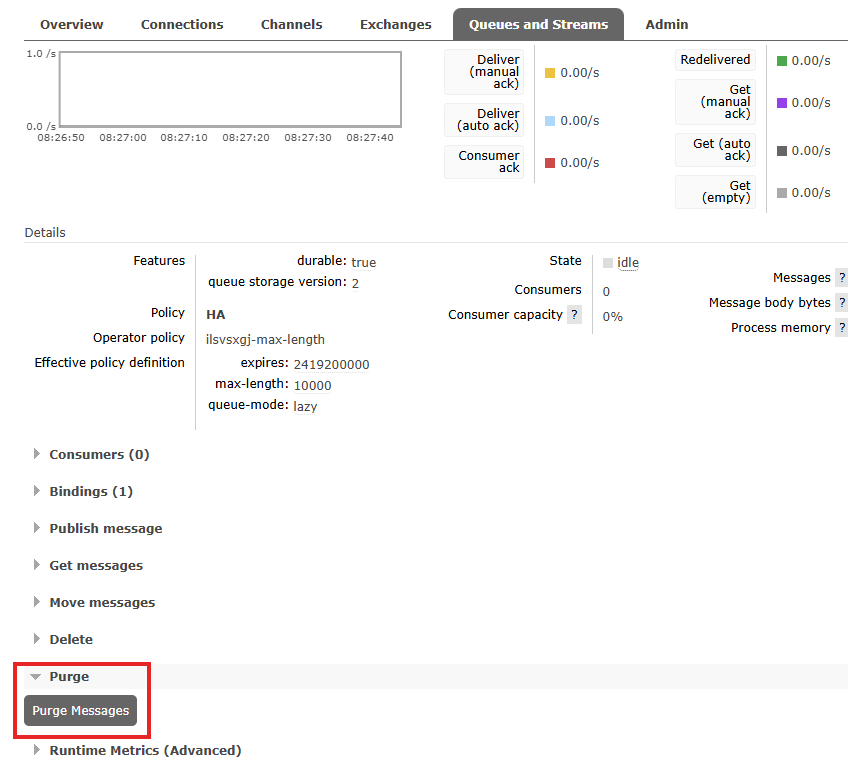Click help icon next to Message body bytes
Image resolution: width=848 pixels, height=769 pixels.
pos(841,303)
